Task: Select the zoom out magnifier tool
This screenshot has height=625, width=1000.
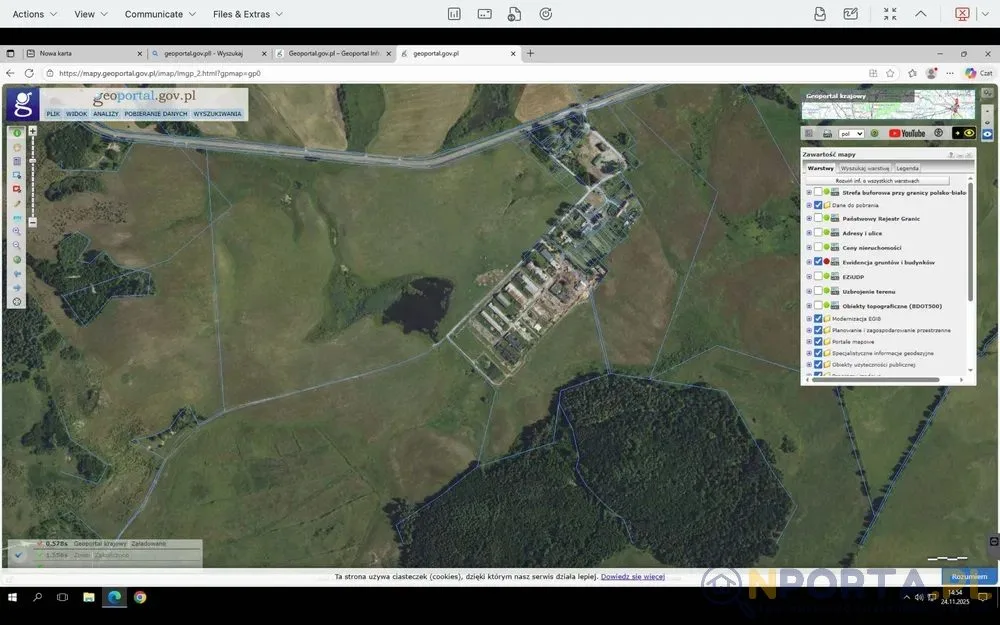Action: pyautogui.click(x=17, y=246)
